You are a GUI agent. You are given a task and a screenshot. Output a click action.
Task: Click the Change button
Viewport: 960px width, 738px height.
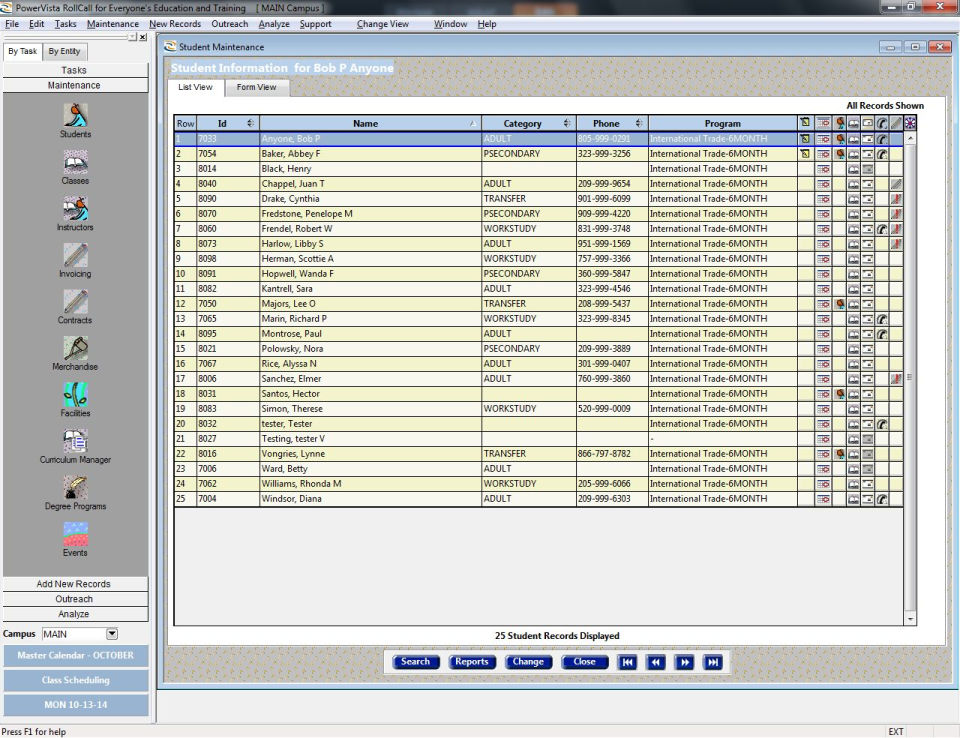(x=528, y=662)
